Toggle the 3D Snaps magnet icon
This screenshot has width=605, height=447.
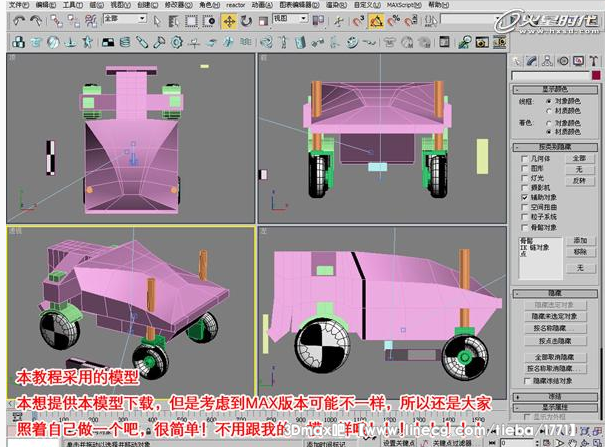[x=358, y=21]
